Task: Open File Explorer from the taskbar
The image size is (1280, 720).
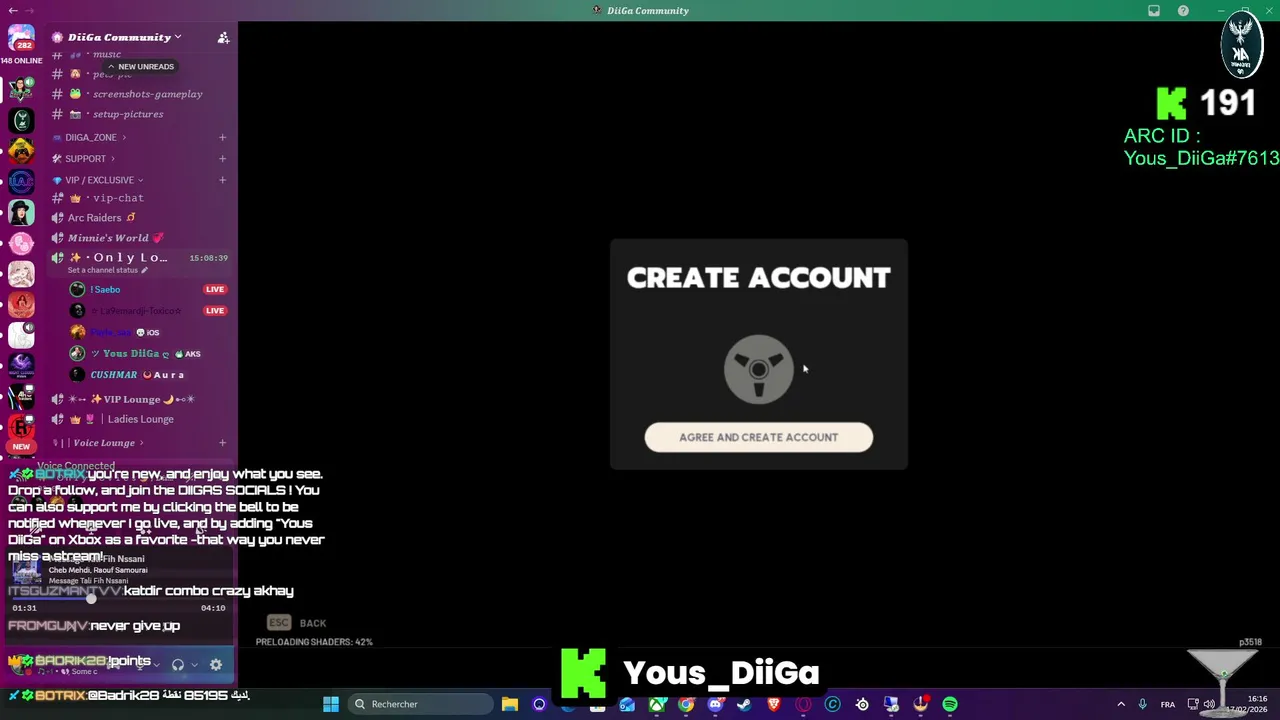Action: click(x=509, y=704)
